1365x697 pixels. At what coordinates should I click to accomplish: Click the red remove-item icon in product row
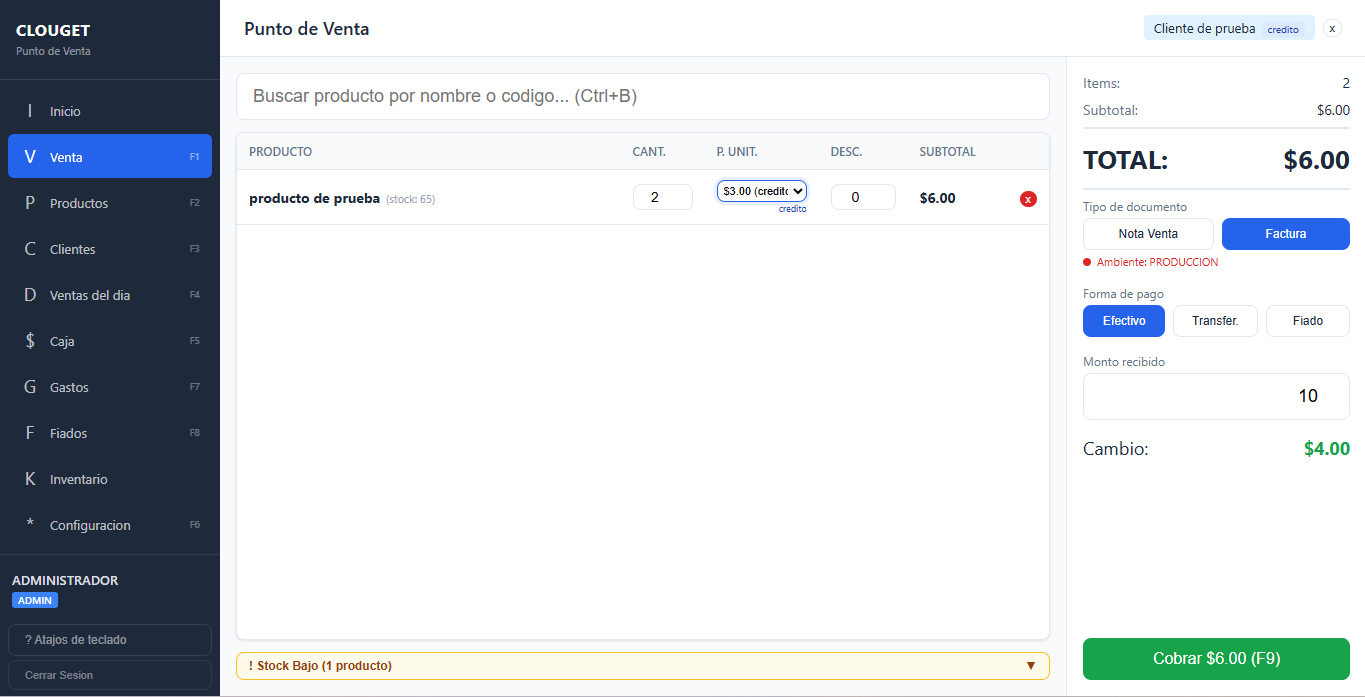point(1028,199)
